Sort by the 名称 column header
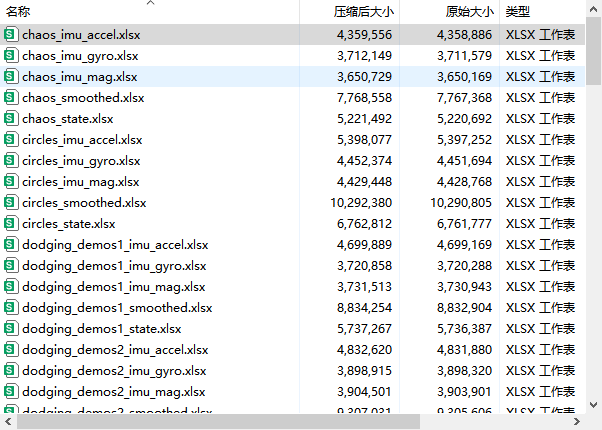 (x=150, y=12)
